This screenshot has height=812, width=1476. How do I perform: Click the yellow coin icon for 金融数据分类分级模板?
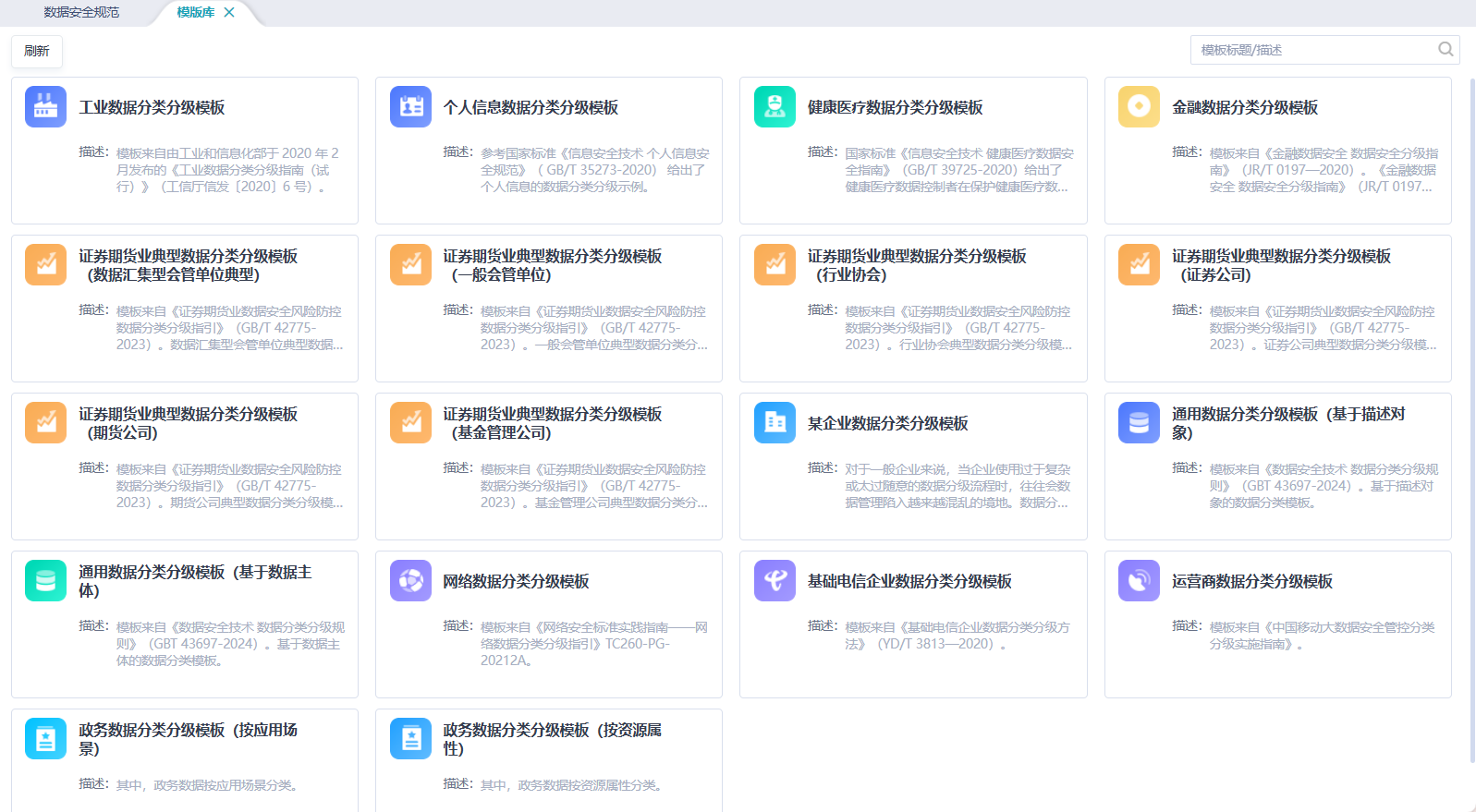pos(1139,107)
